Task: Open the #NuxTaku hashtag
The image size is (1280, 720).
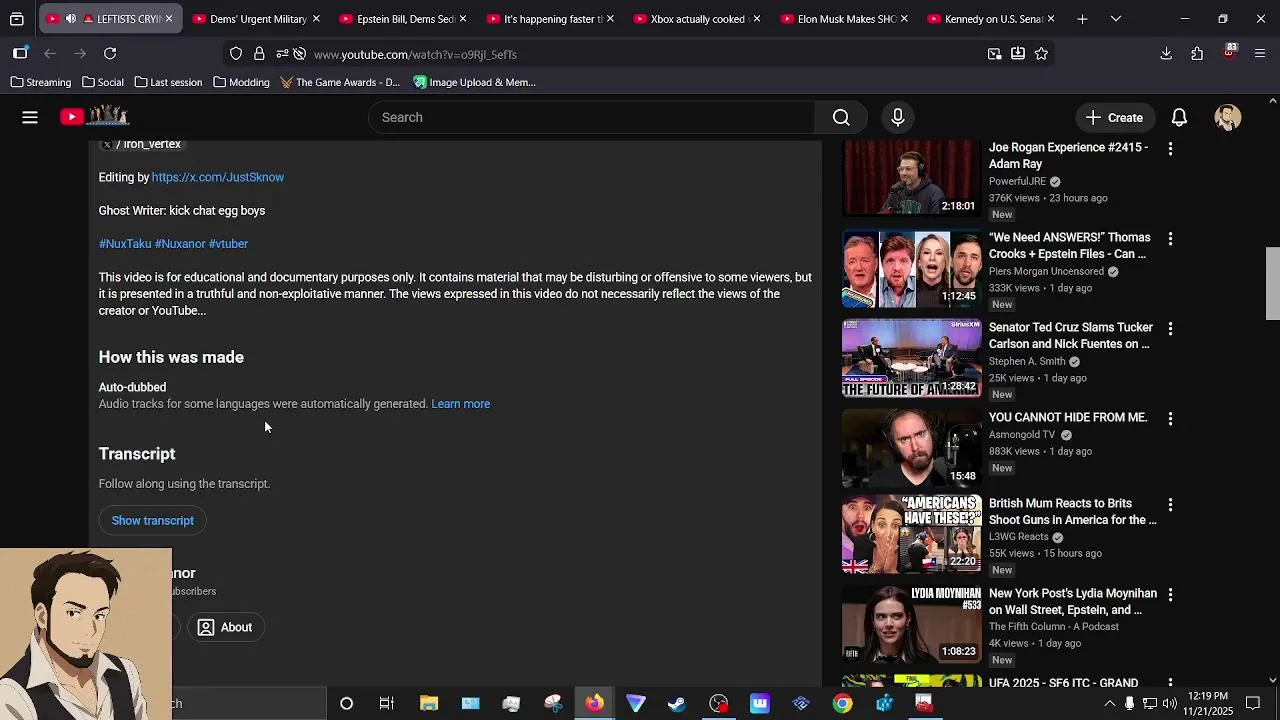Action: tap(125, 244)
